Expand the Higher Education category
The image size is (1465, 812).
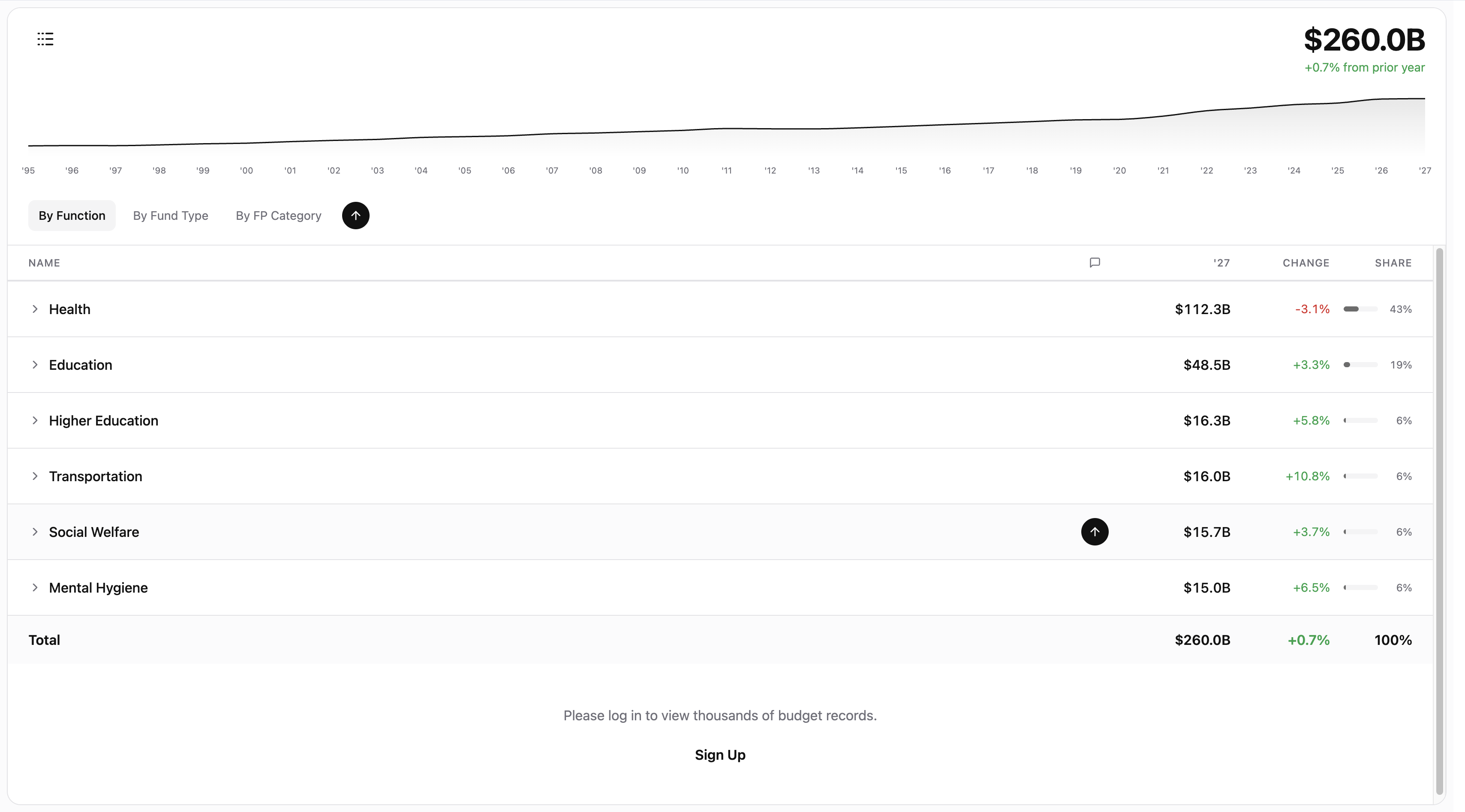[35, 420]
